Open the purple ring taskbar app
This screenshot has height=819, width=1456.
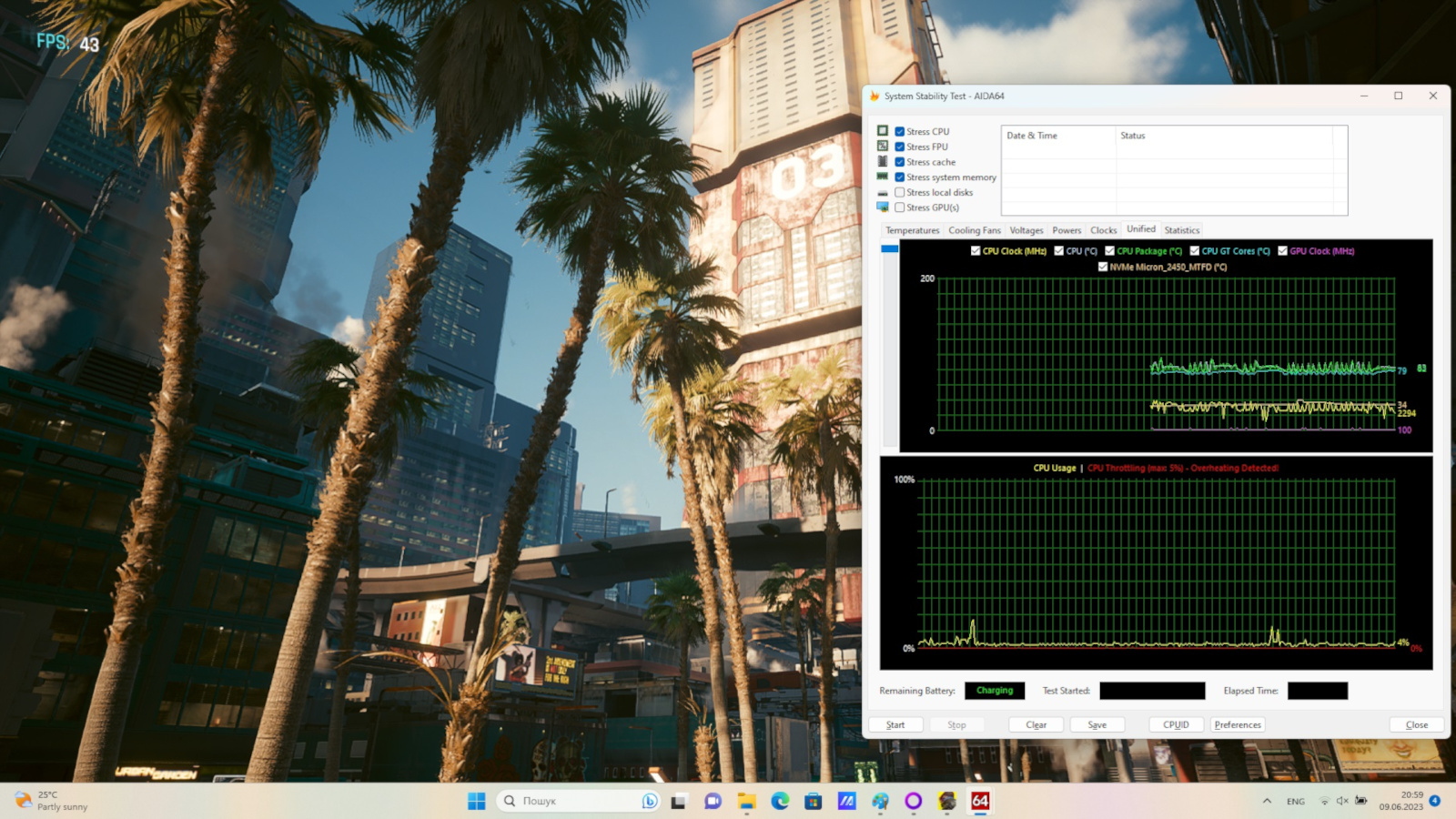pyautogui.click(x=914, y=801)
